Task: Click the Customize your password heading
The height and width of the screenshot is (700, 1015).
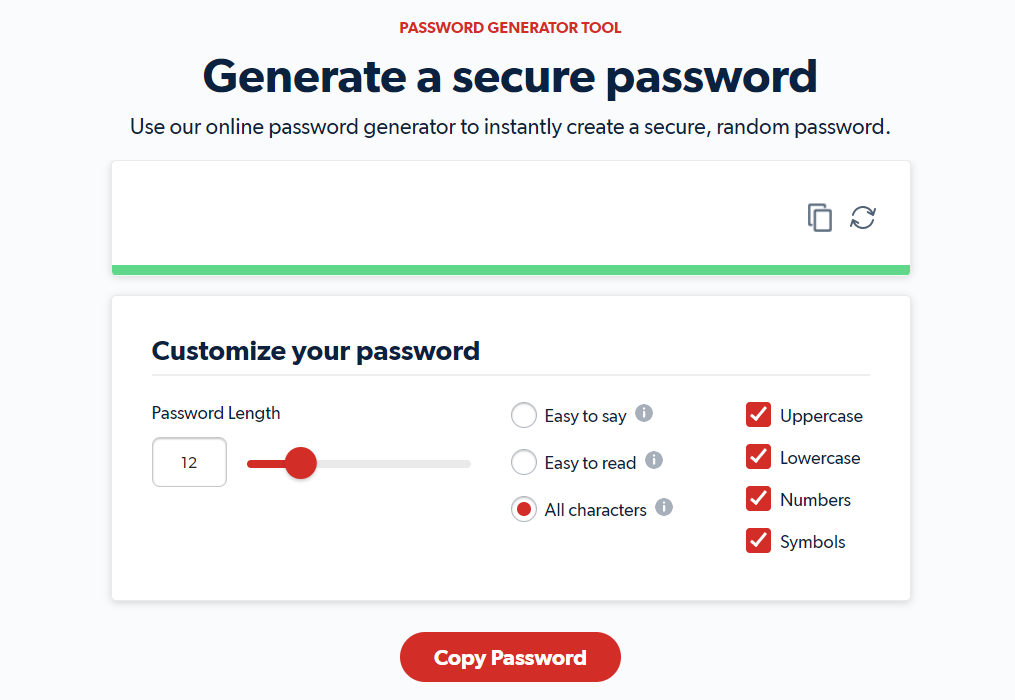Action: coord(316,351)
